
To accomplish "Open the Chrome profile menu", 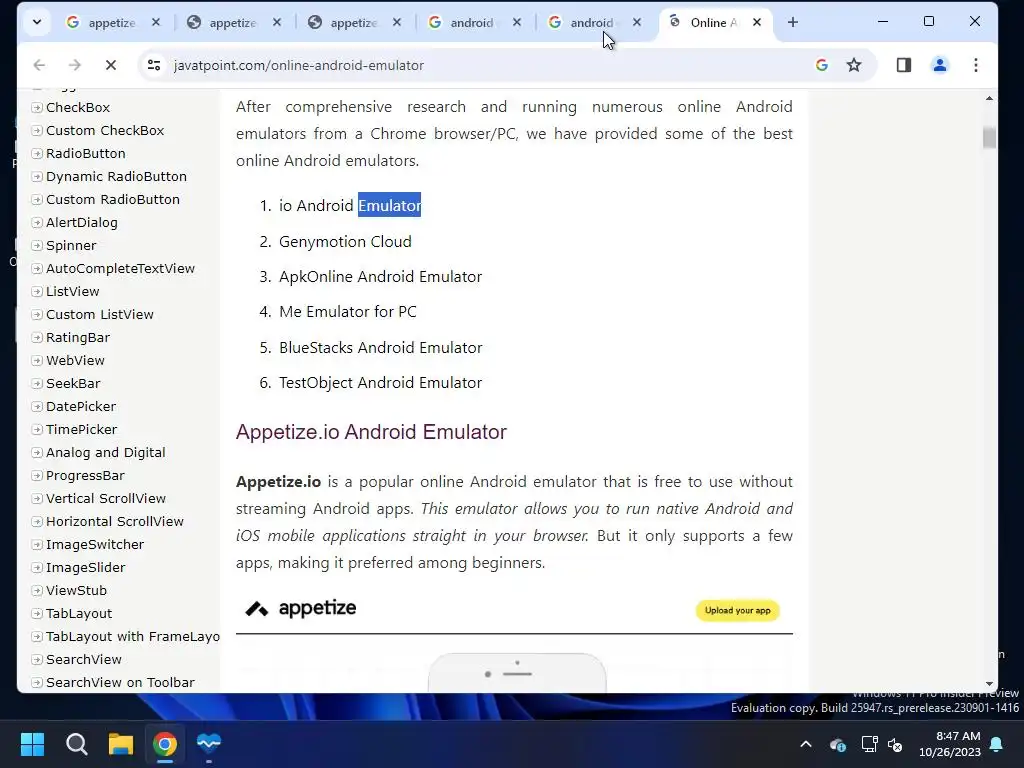I will tap(940, 65).
